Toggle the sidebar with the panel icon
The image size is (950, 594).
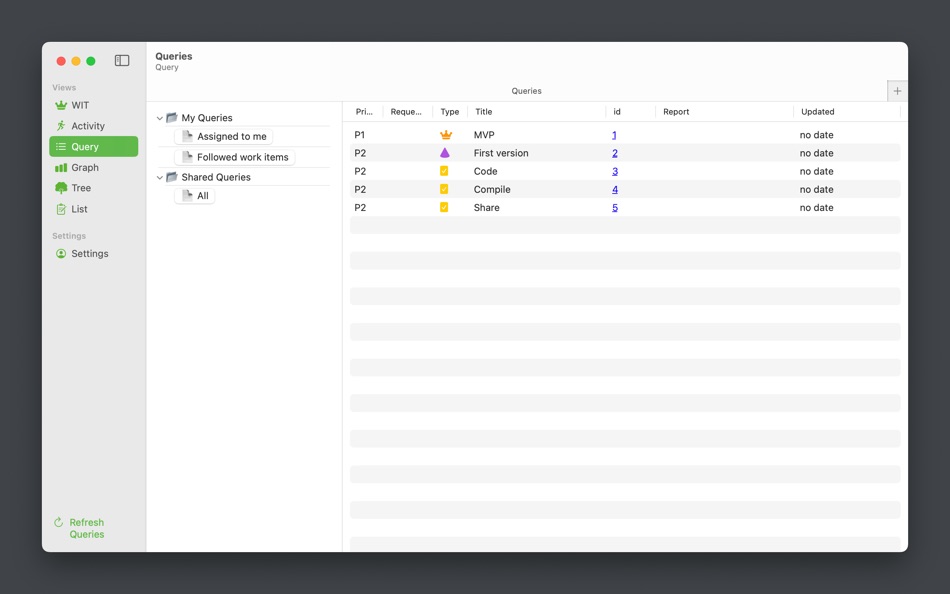[x=122, y=61]
